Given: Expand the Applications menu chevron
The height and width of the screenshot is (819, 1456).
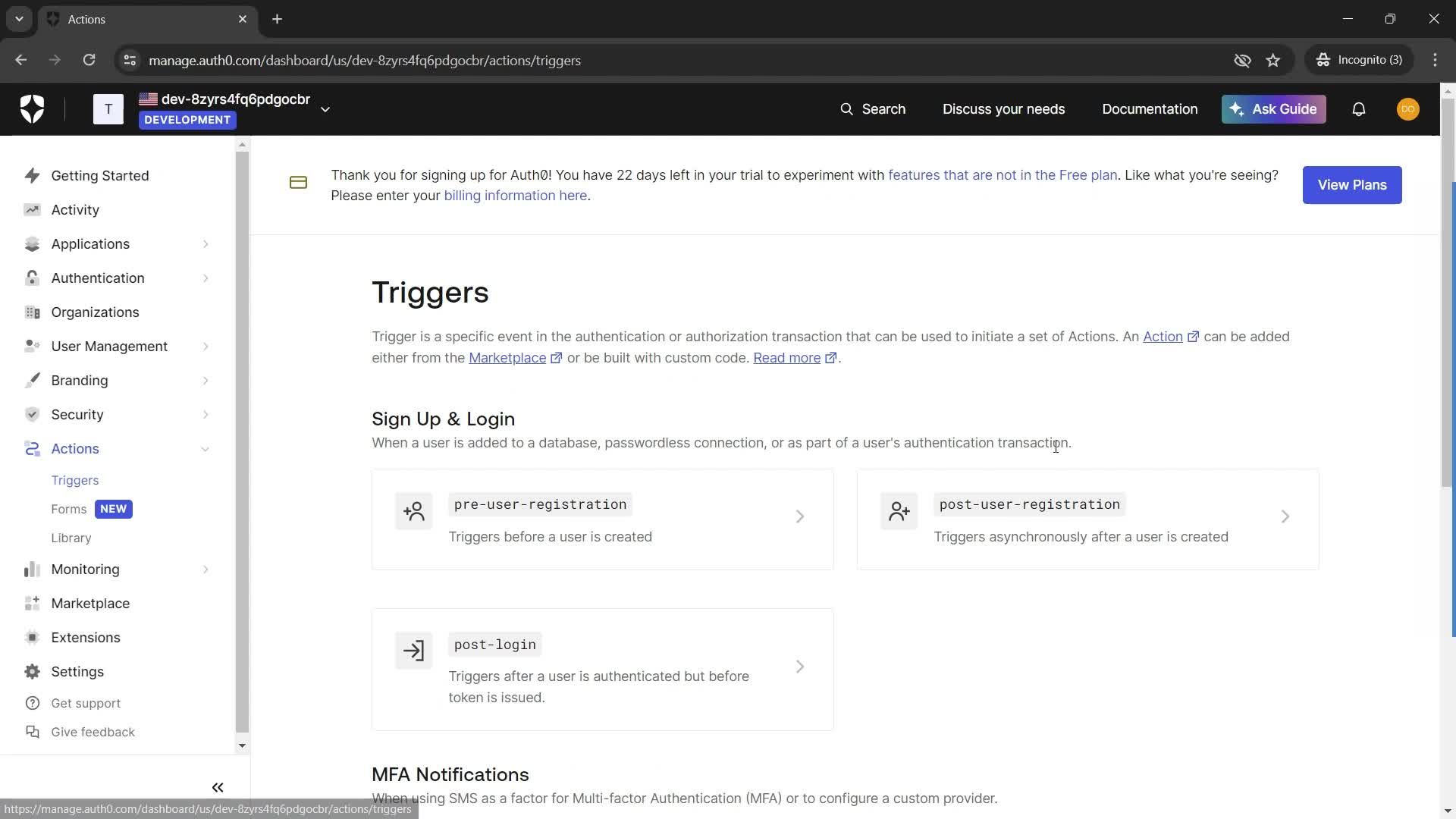Looking at the screenshot, I should click(206, 244).
